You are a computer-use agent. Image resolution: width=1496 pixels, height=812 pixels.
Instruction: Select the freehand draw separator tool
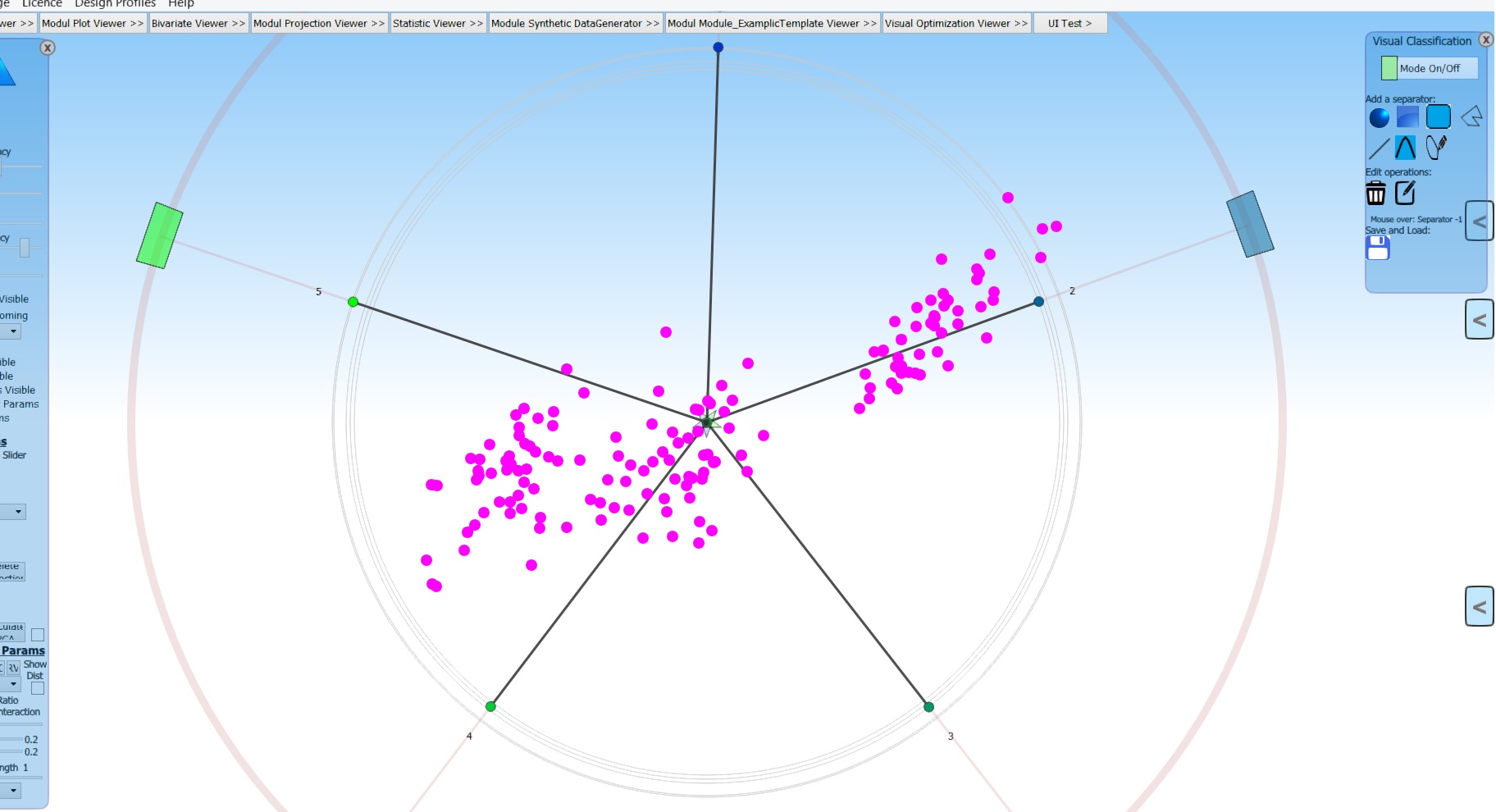1435,147
